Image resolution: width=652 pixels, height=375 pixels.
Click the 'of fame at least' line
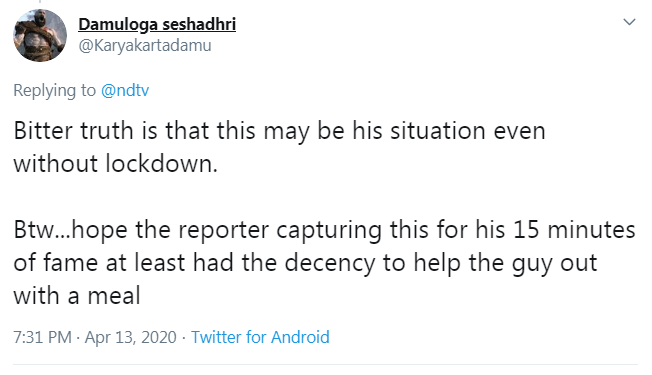click(305, 263)
